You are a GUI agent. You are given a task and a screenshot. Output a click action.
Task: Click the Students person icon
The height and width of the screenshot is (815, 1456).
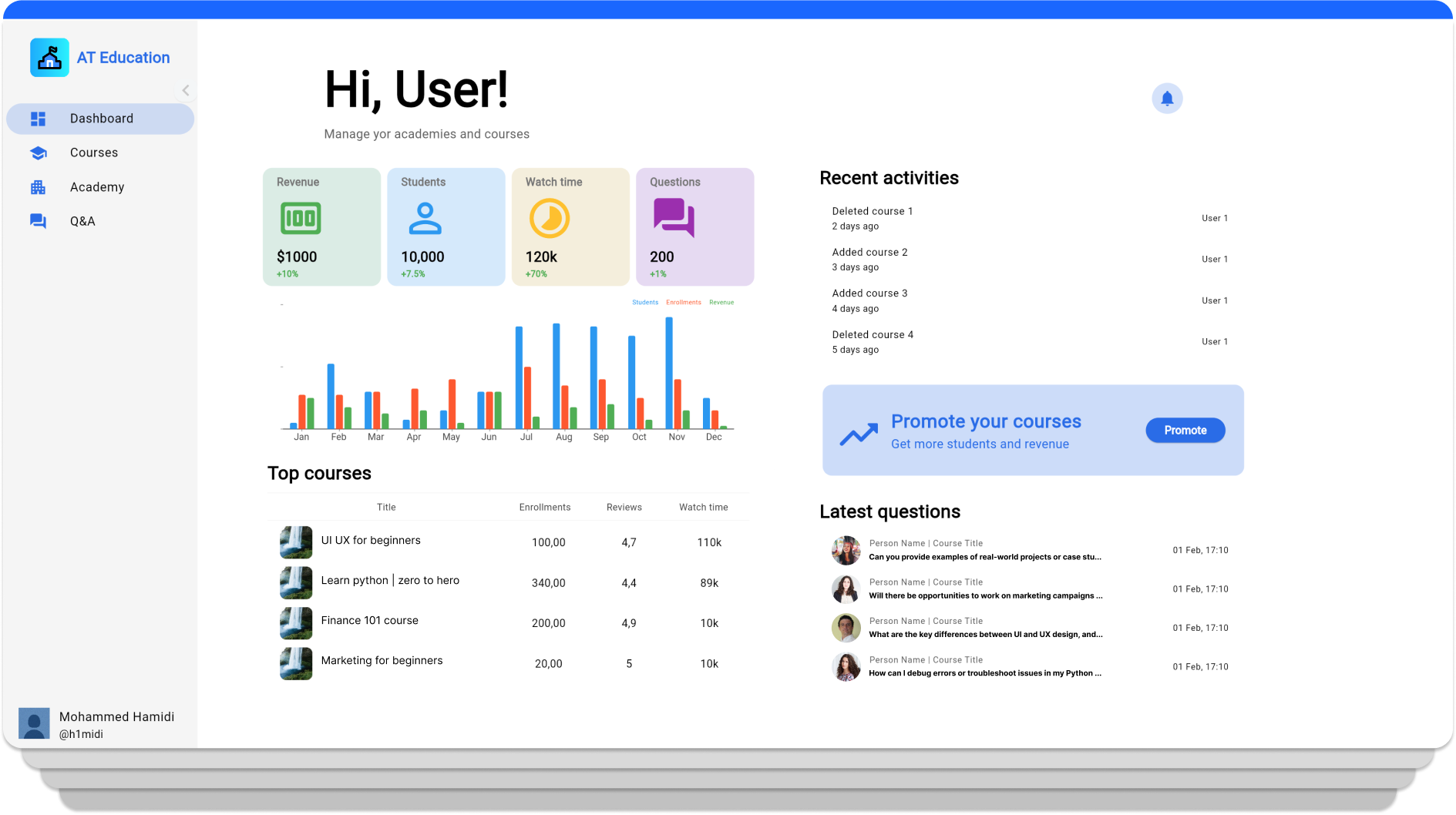pyautogui.click(x=425, y=219)
